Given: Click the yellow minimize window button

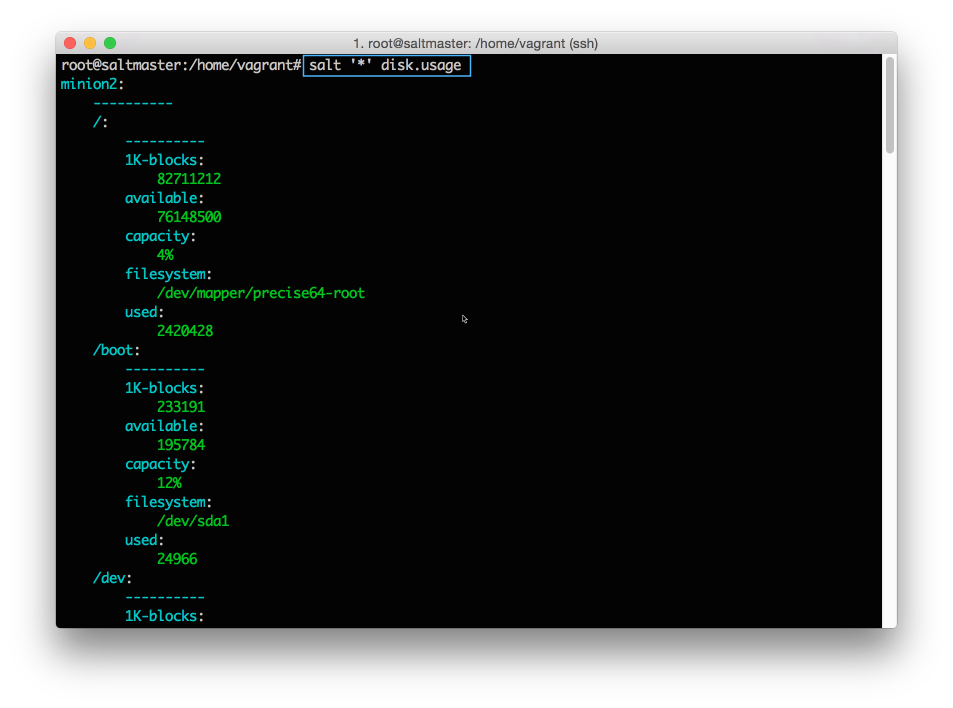Looking at the screenshot, I should (90, 43).
